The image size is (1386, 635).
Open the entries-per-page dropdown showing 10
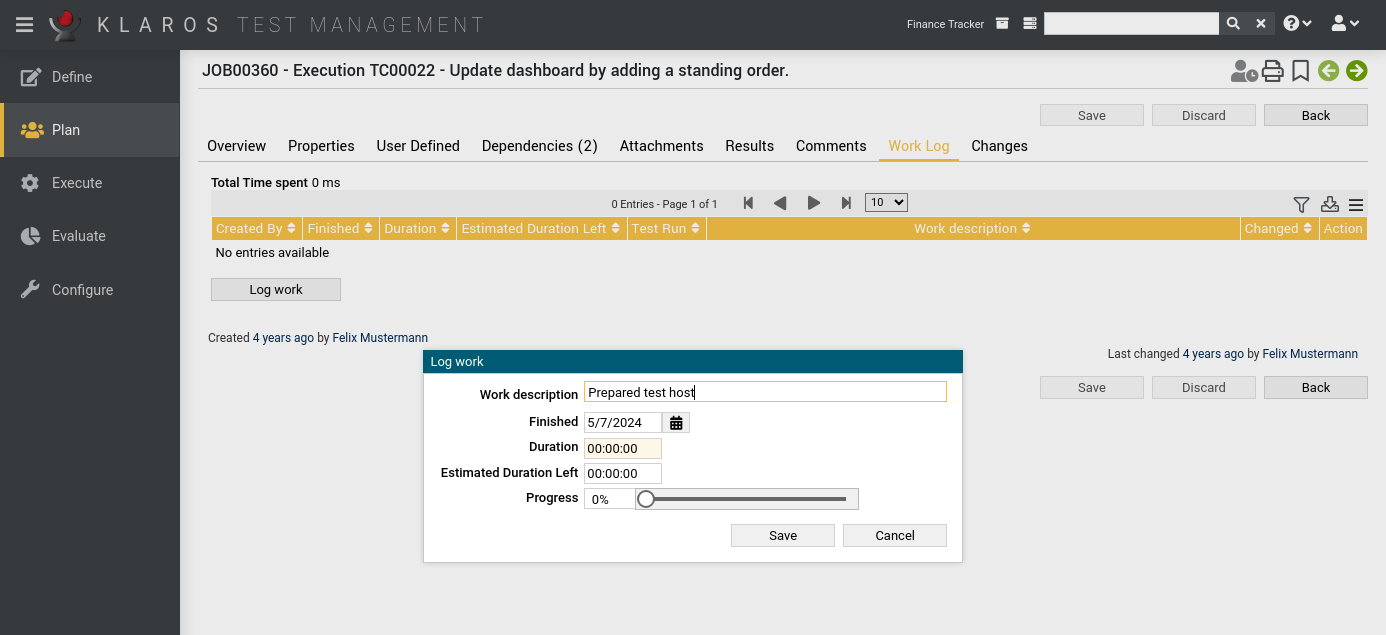coord(885,202)
